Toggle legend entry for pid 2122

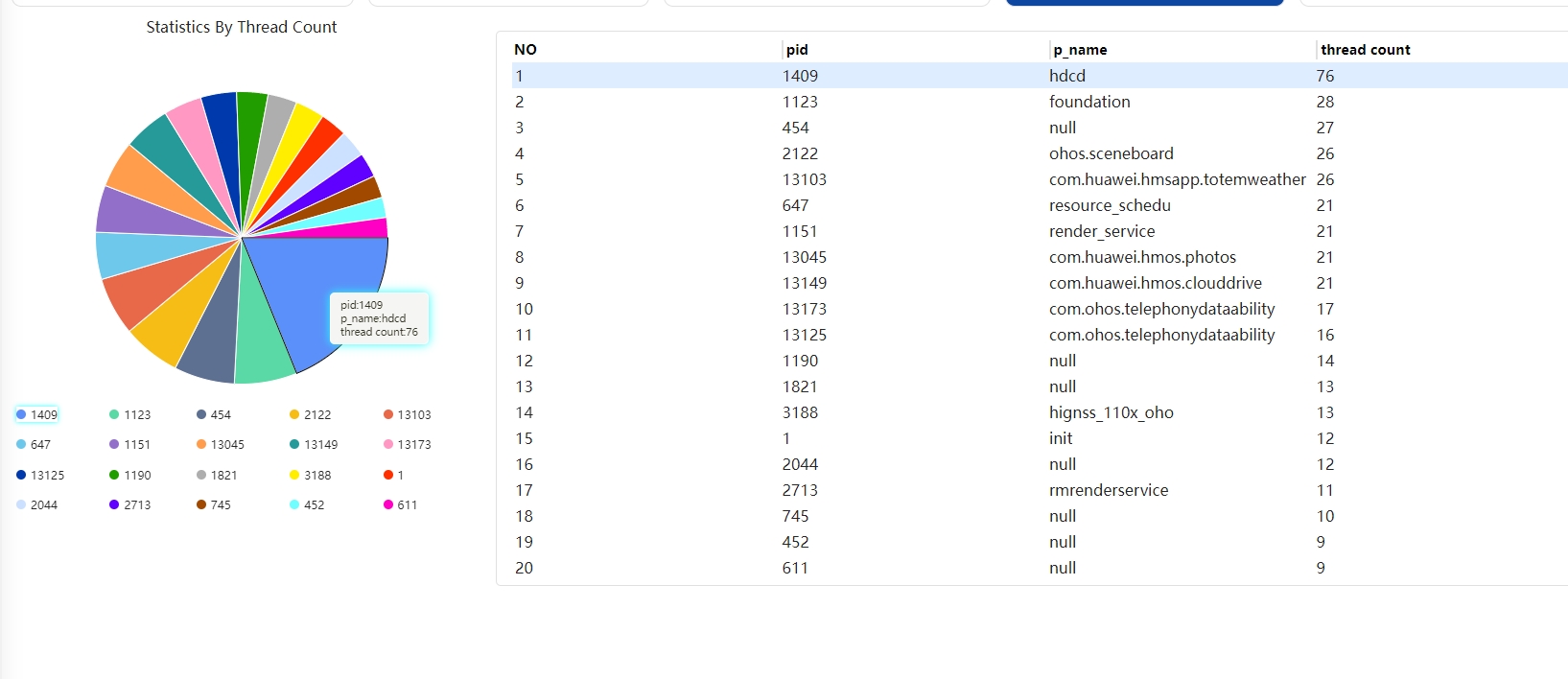tap(310, 414)
